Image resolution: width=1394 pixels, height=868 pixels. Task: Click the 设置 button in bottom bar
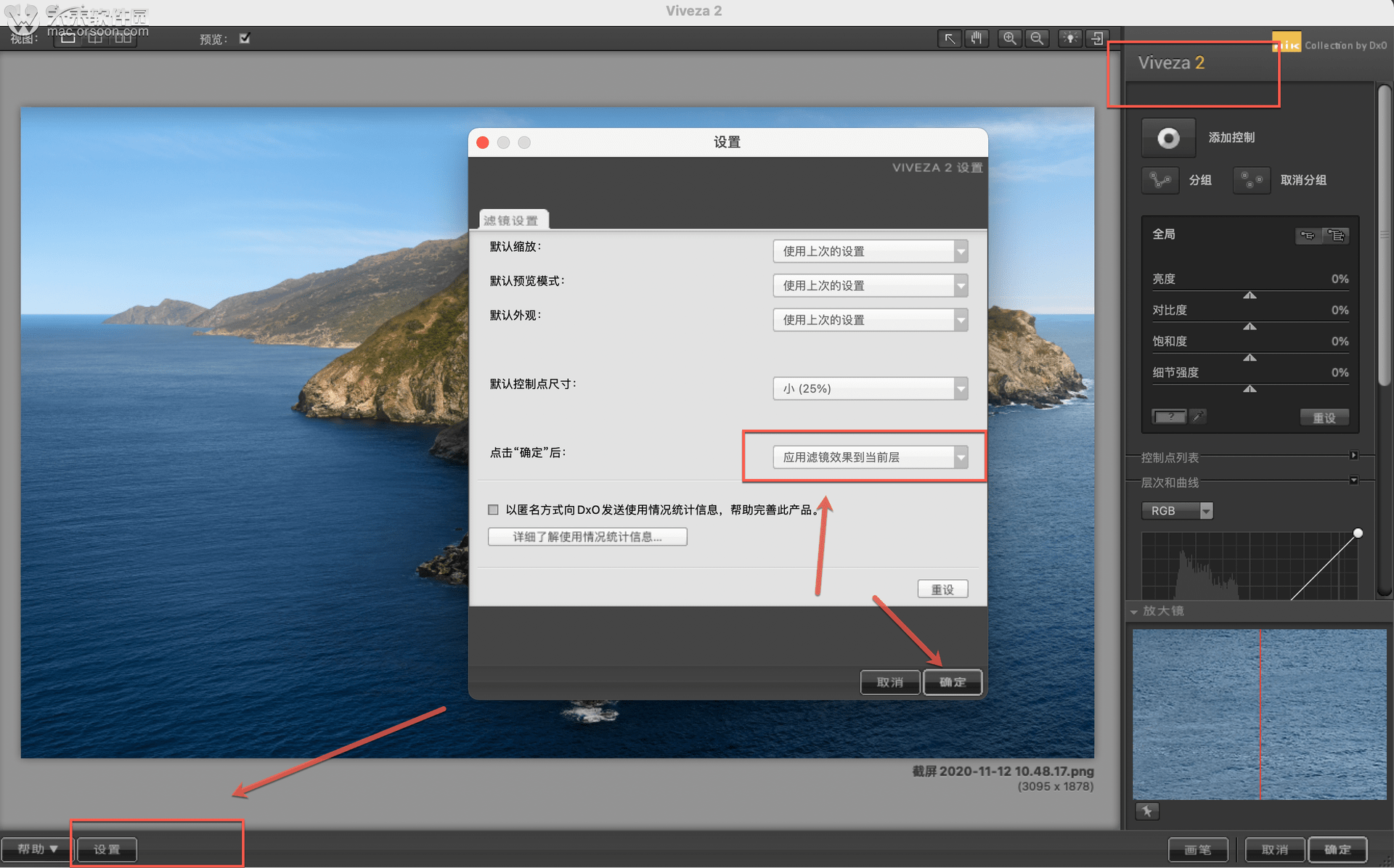point(107,849)
